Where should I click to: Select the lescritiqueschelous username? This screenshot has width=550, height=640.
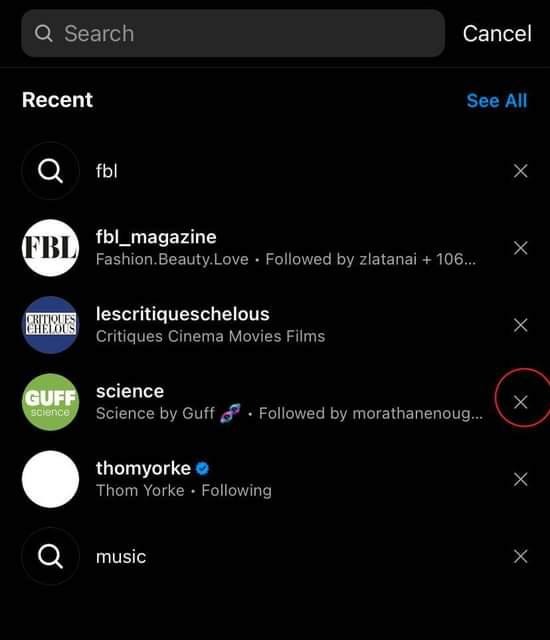[182, 314]
